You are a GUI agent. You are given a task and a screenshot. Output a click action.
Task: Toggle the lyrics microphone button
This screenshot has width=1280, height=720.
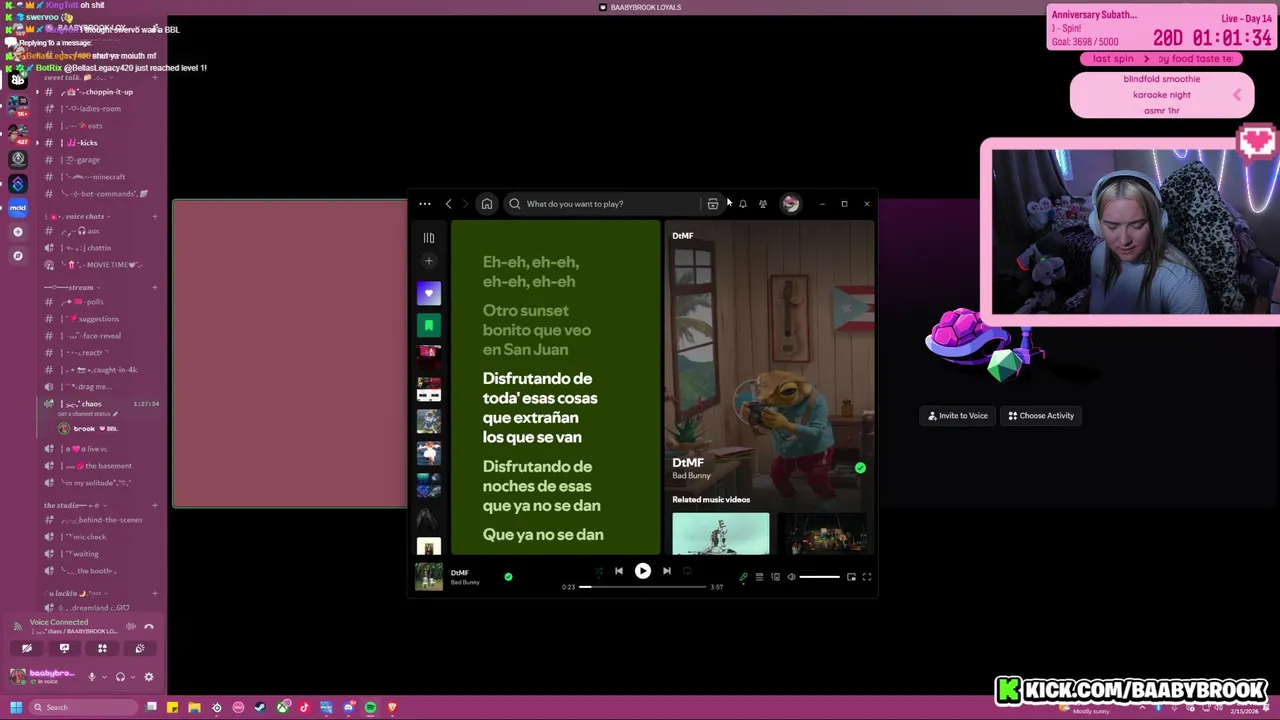[x=743, y=577]
